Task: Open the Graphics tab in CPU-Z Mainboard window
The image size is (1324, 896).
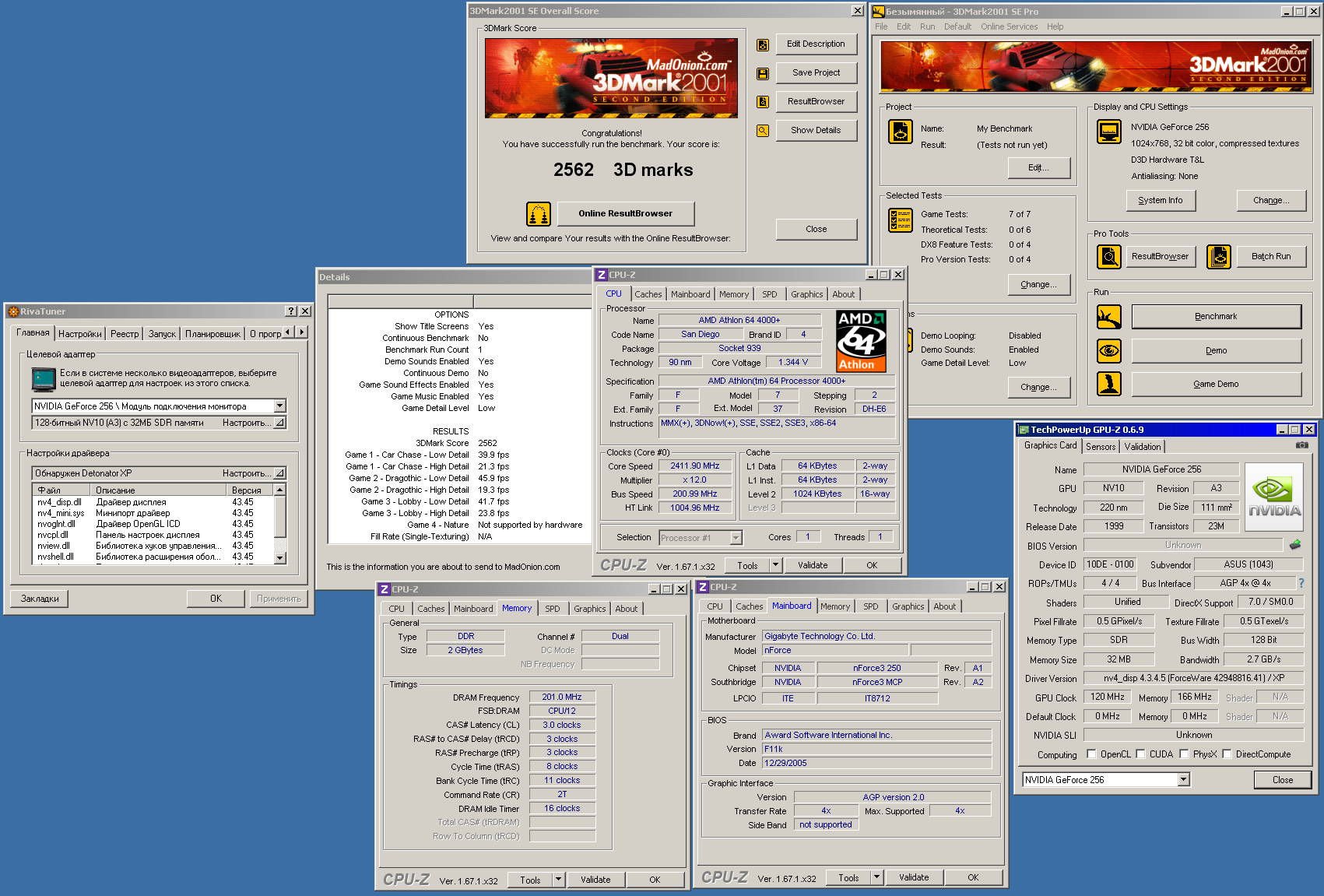Action: pos(908,606)
